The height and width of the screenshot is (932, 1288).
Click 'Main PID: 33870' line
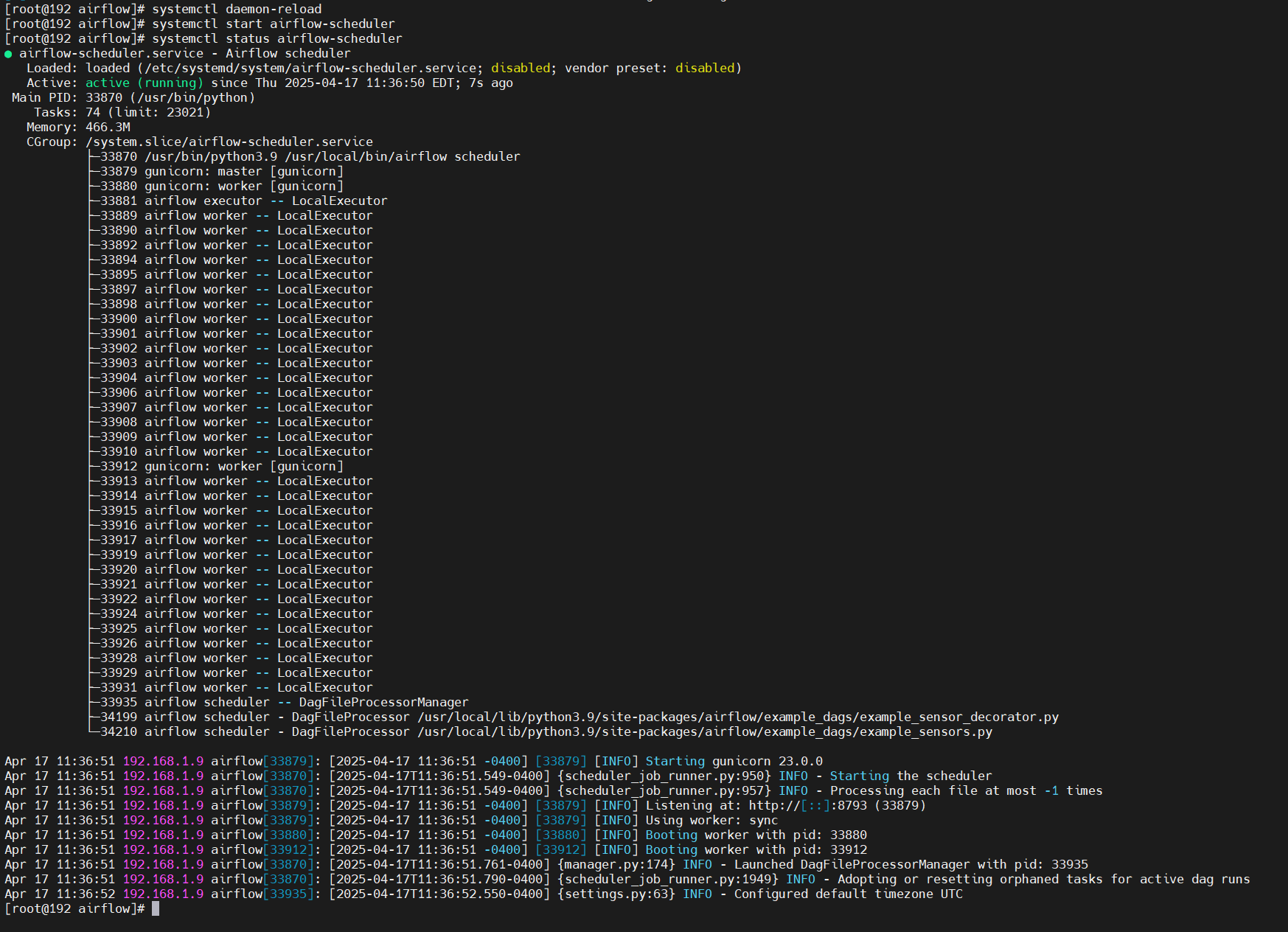click(133, 97)
